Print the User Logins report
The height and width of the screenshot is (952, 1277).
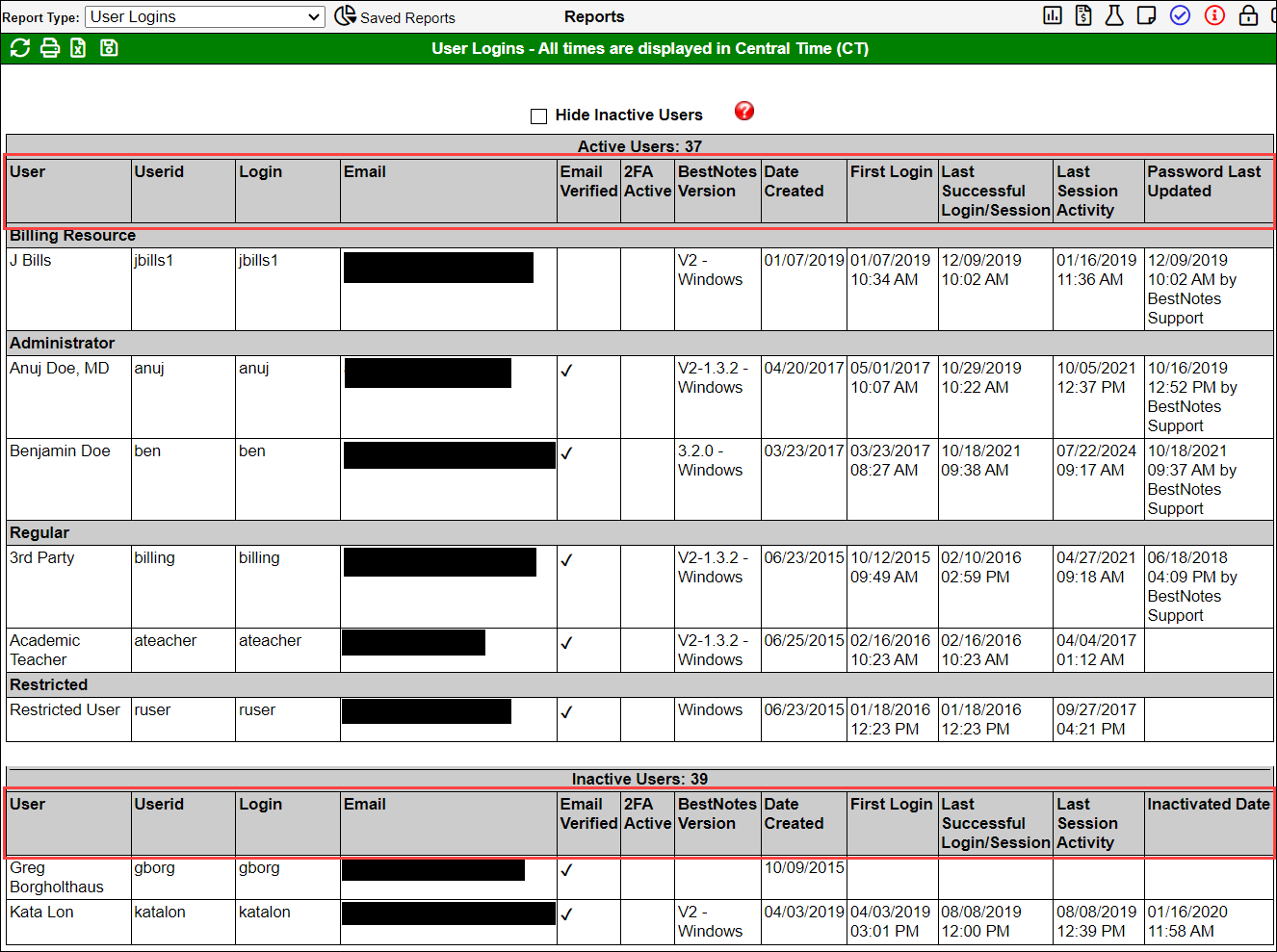pos(50,48)
